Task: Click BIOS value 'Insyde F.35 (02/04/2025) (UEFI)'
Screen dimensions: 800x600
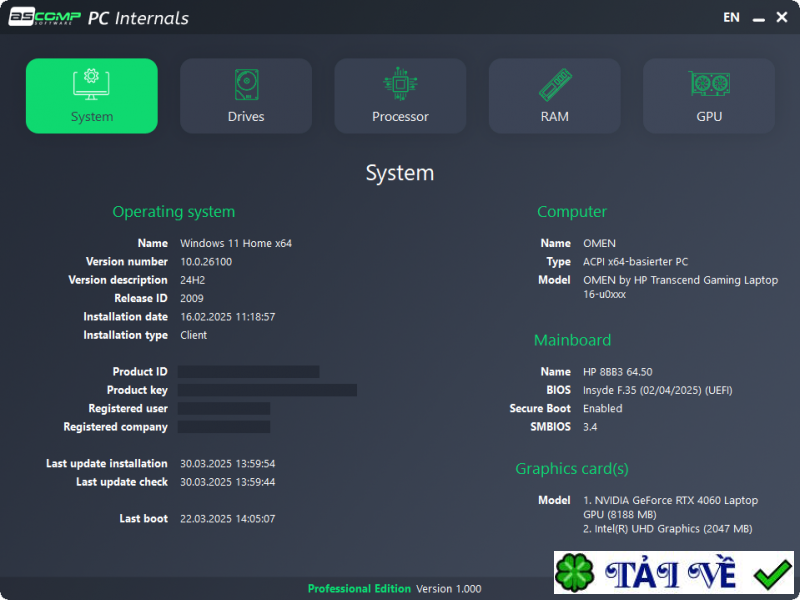Action: point(658,390)
